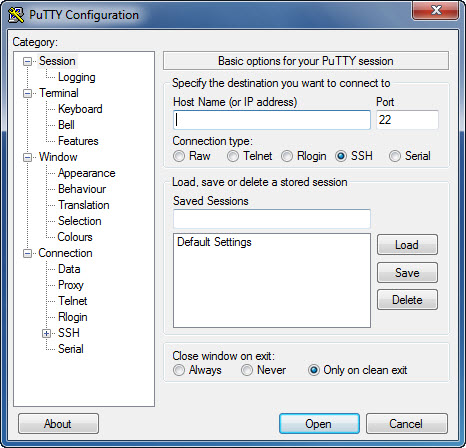
Task: Focus the Port number field
Action: (407, 120)
